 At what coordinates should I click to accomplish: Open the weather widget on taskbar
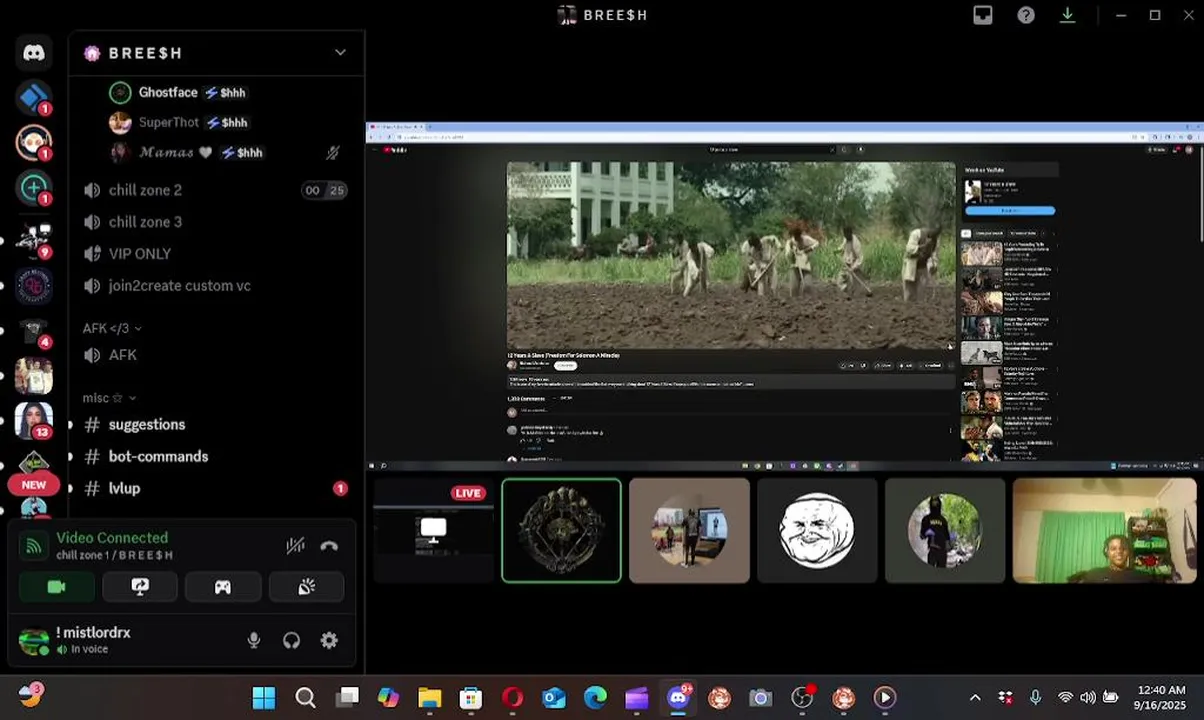coord(30,695)
